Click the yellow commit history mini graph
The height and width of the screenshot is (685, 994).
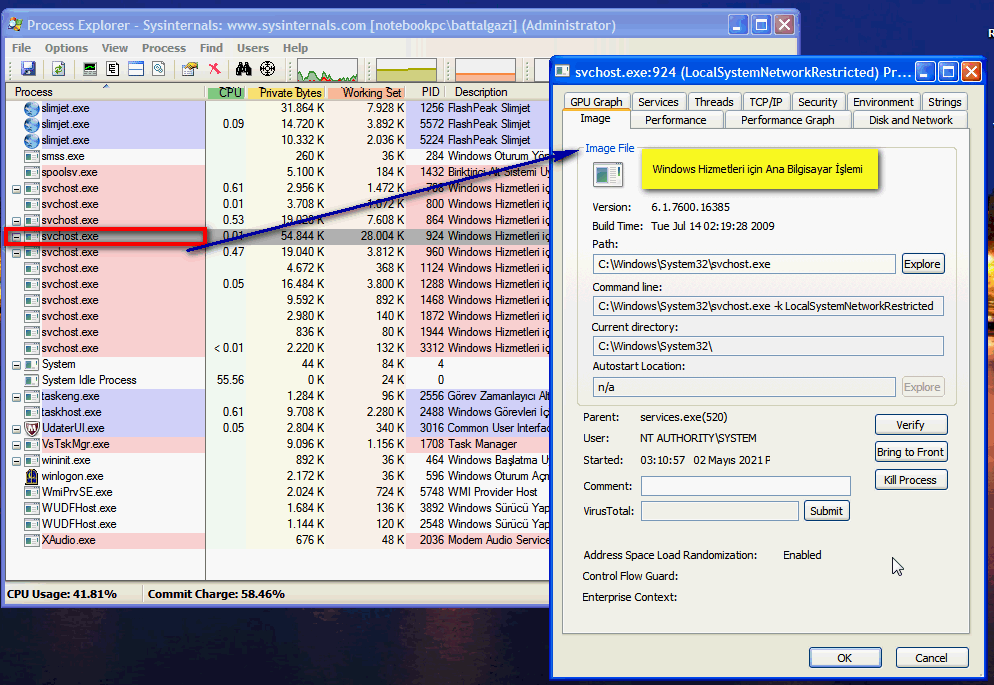point(406,70)
